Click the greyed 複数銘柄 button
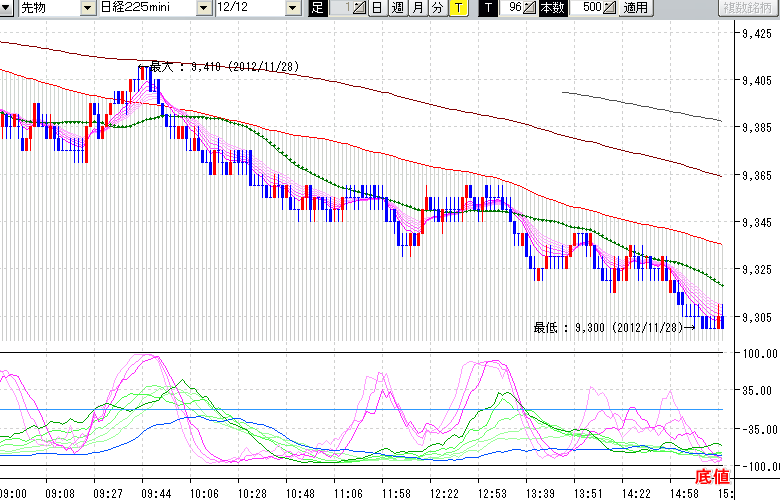Image resolution: width=780 pixels, height=500 pixels. pos(747,8)
